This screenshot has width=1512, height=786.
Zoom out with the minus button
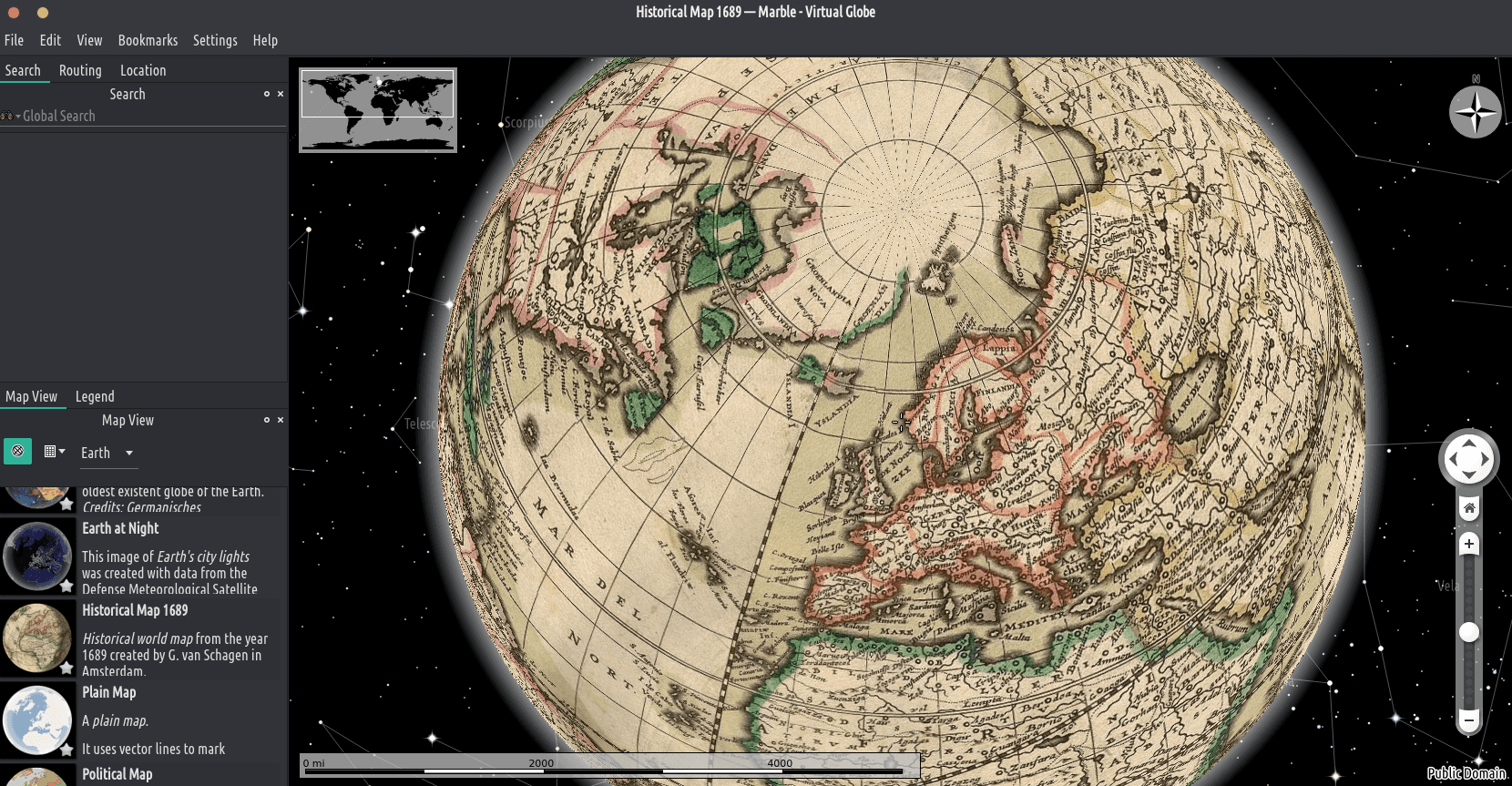tap(1468, 720)
